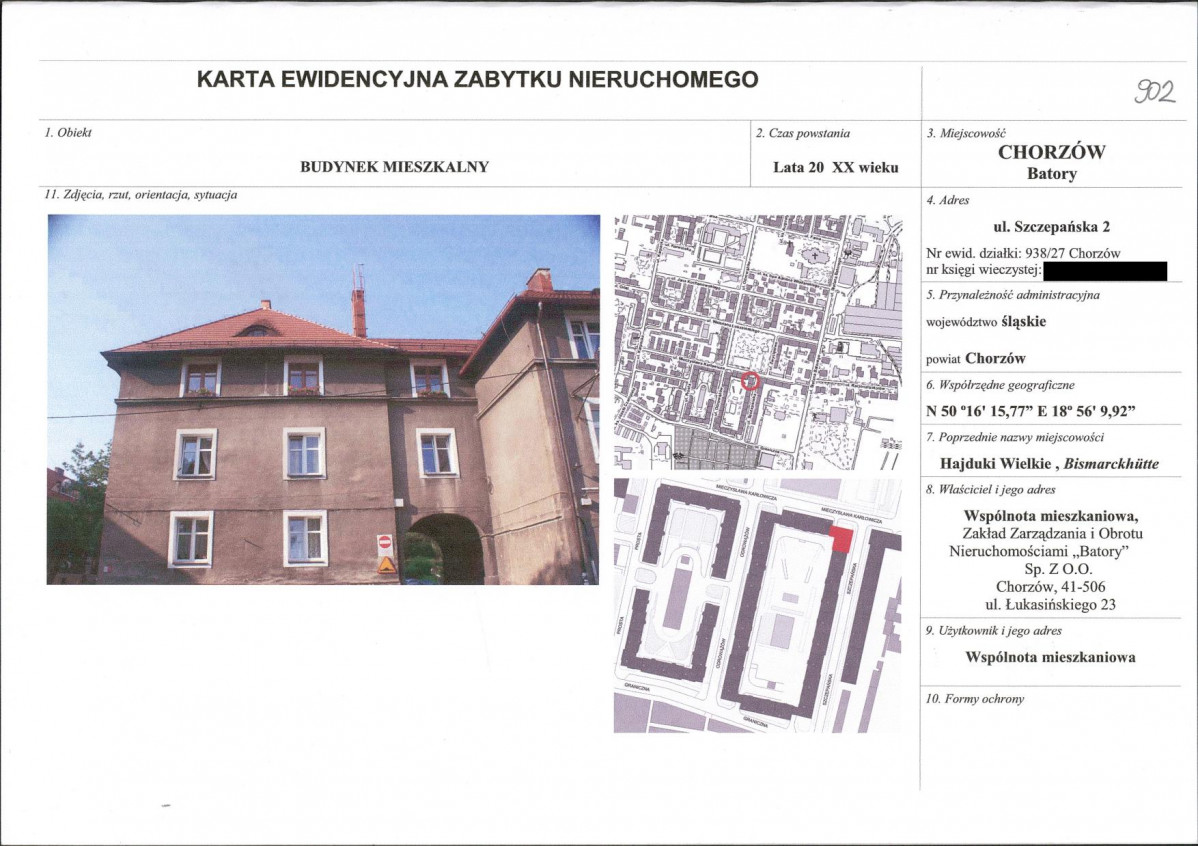
Task: Click the line 'Zakład Zarządzania i Obrotu'
Action: click(1052, 533)
